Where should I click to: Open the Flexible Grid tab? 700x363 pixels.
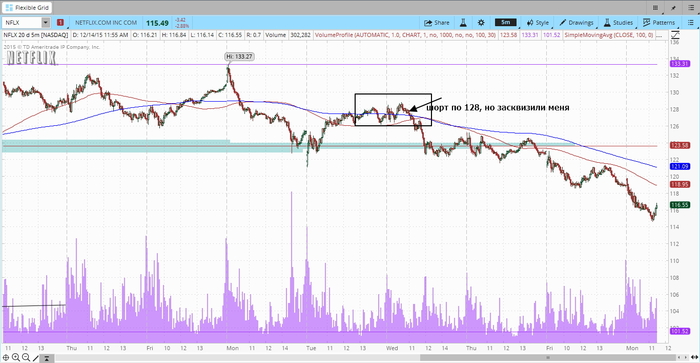(28, 7)
